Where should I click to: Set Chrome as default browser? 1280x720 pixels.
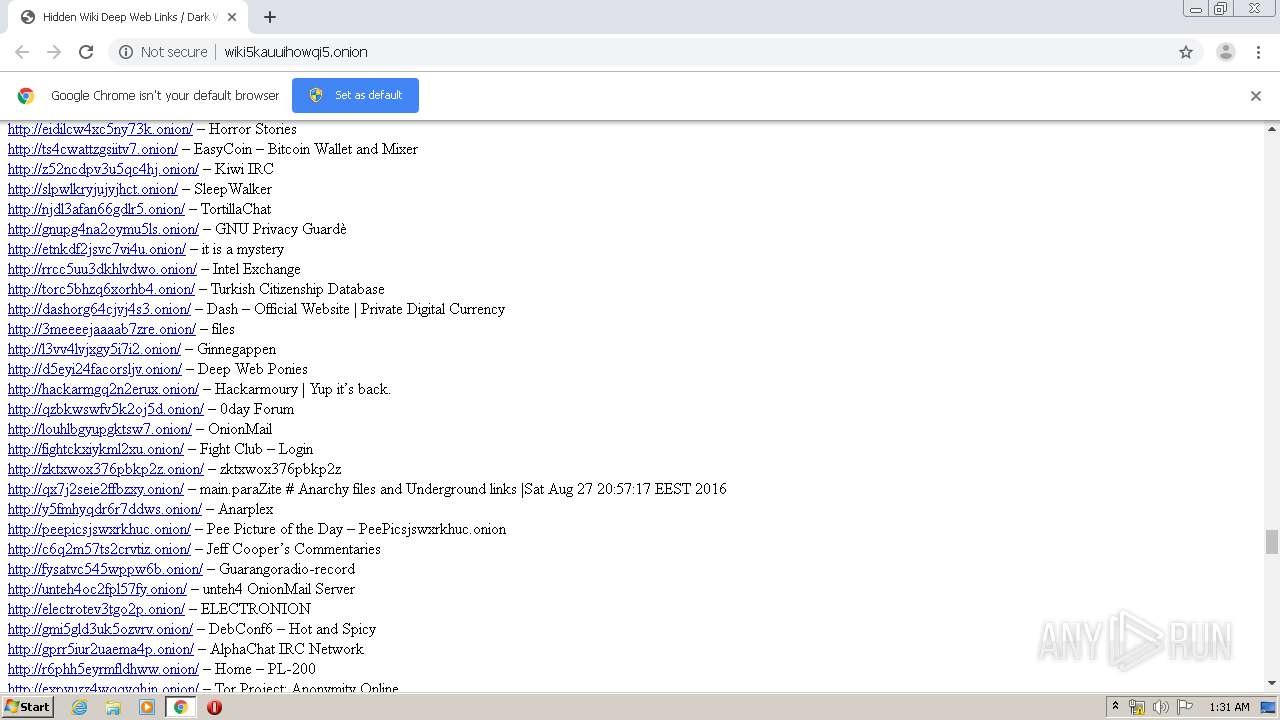[x=355, y=95]
